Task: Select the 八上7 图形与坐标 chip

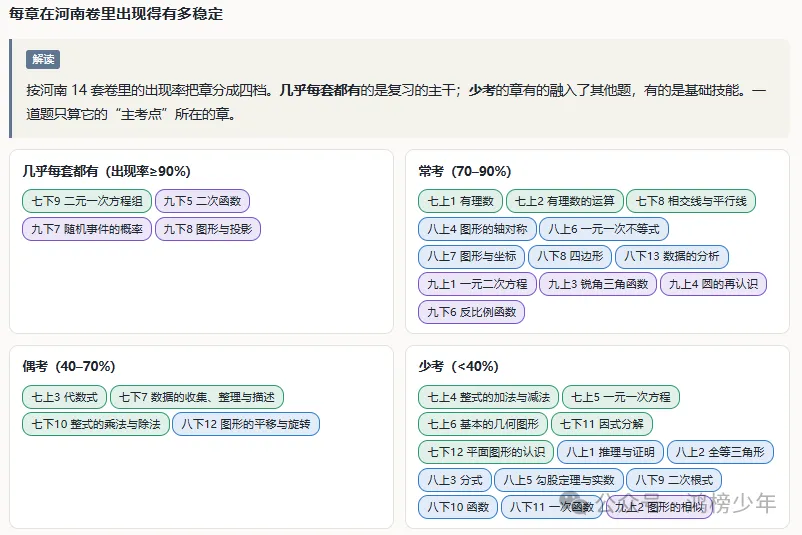Action: pyautogui.click(x=472, y=256)
